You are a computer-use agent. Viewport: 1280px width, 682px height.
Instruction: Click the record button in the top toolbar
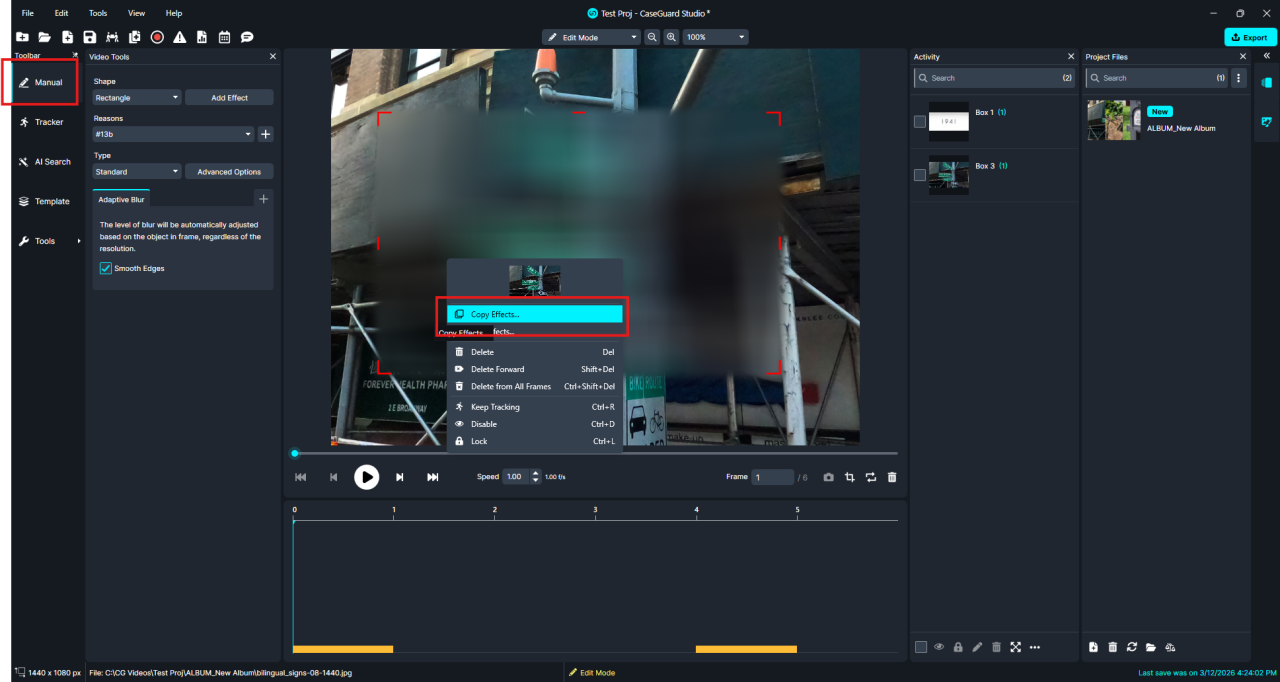pyautogui.click(x=157, y=37)
